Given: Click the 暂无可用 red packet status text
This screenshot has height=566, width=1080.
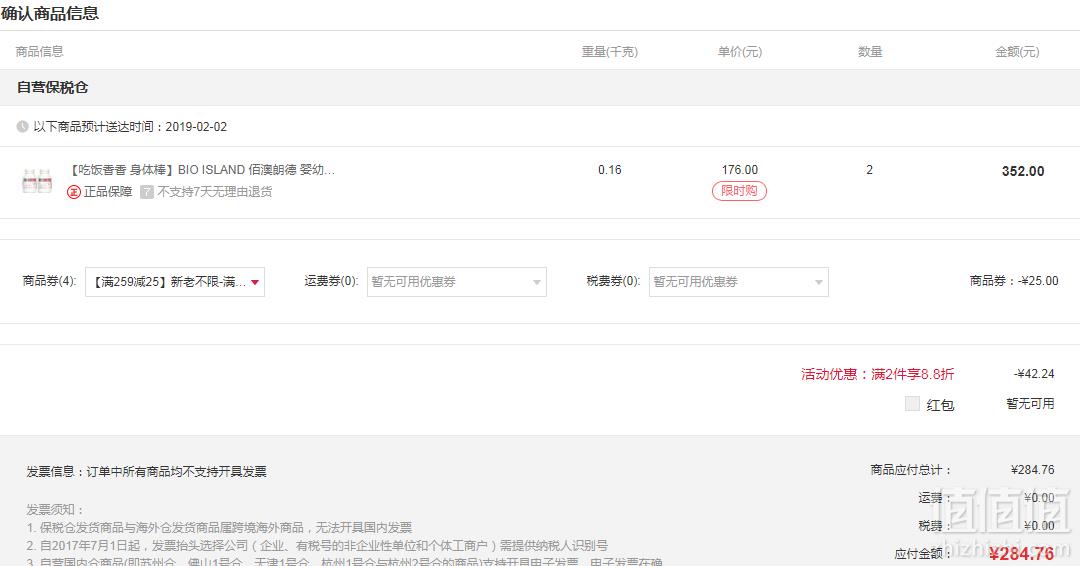Looking at the screenshot, I should pyautogui.click(x=1030, y=403).
